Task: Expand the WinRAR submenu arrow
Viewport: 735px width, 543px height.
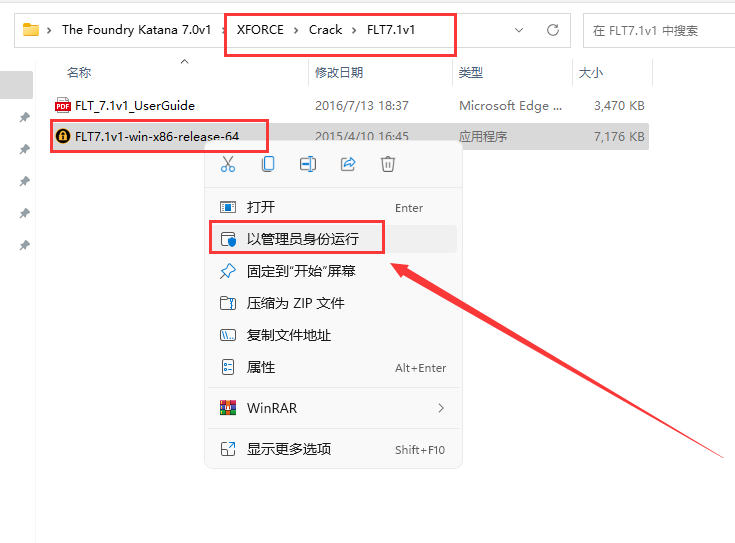Action: [441, 408]
